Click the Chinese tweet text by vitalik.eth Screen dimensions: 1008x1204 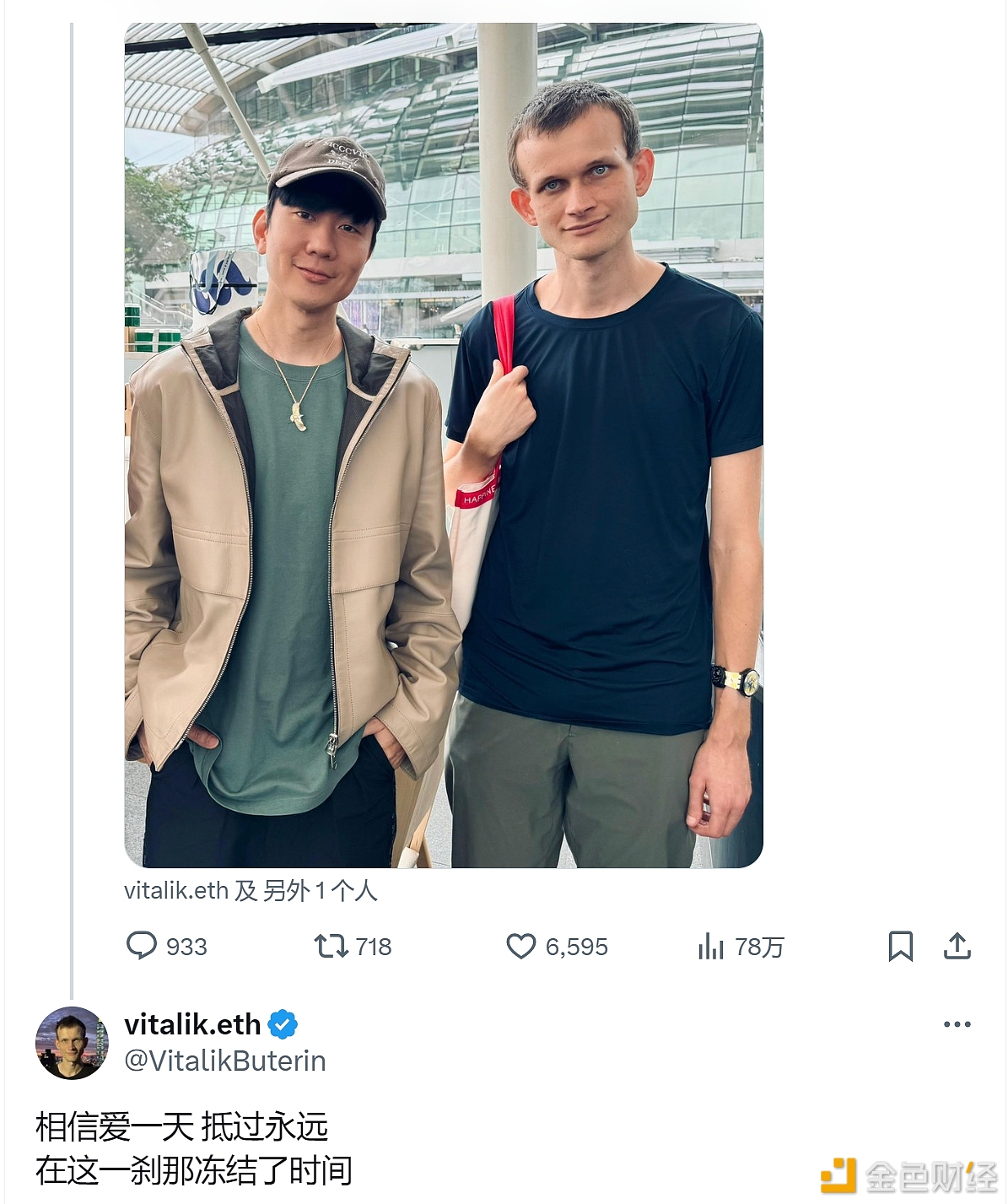[x=193, y=1148]
